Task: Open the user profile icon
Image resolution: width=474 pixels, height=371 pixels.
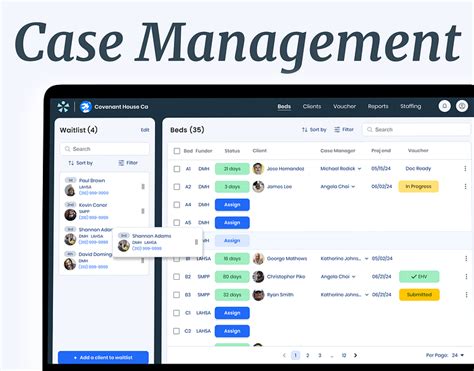Action: (462, 106)
